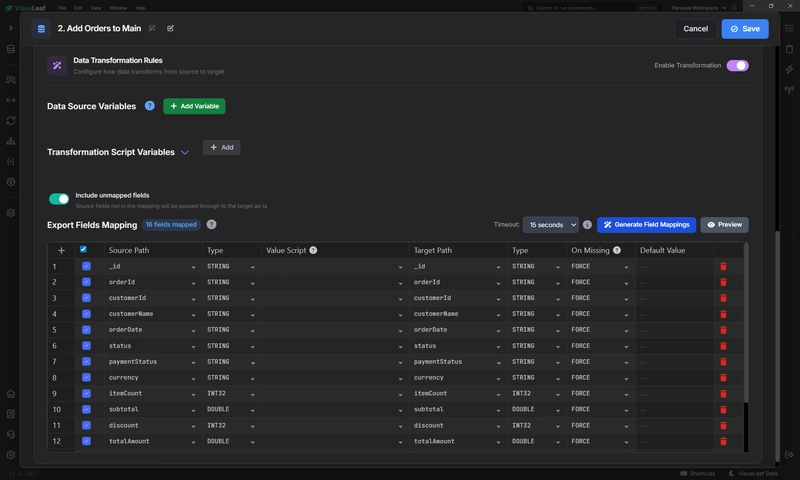Image resolution: width=800 pixels, height=480 pixels.
Task: Click the edit pencil icon beside task title
Action: click(170, 29)
